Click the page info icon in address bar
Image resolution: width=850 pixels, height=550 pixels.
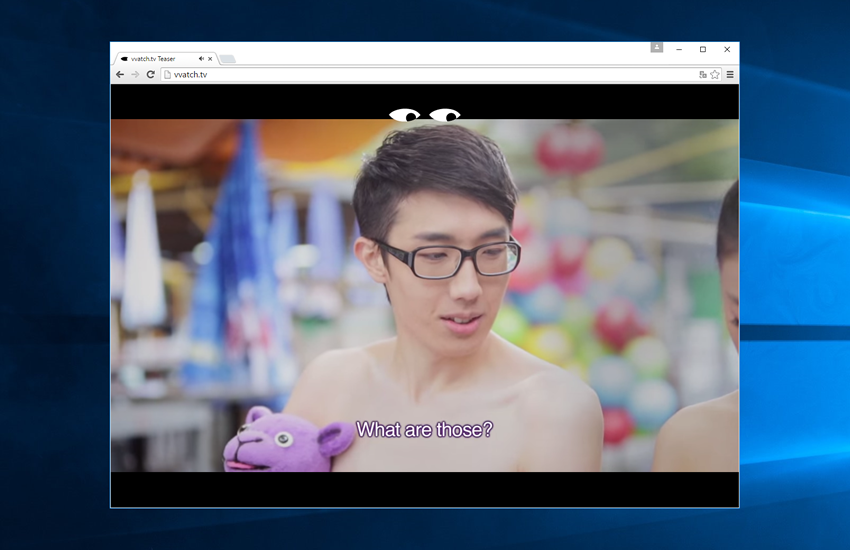pos(168,75)
